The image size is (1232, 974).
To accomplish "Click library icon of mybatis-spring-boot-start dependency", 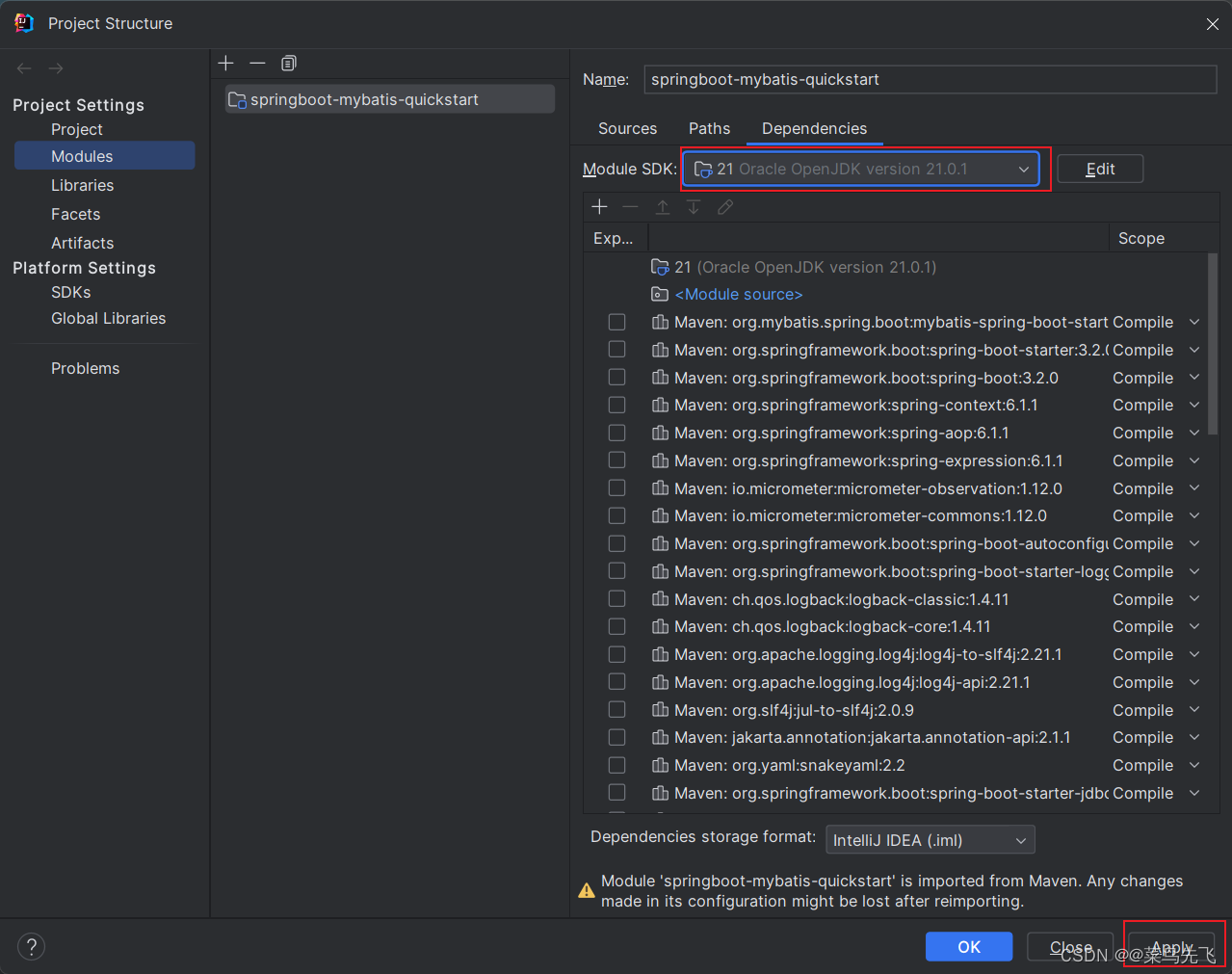I will (660, 322).
